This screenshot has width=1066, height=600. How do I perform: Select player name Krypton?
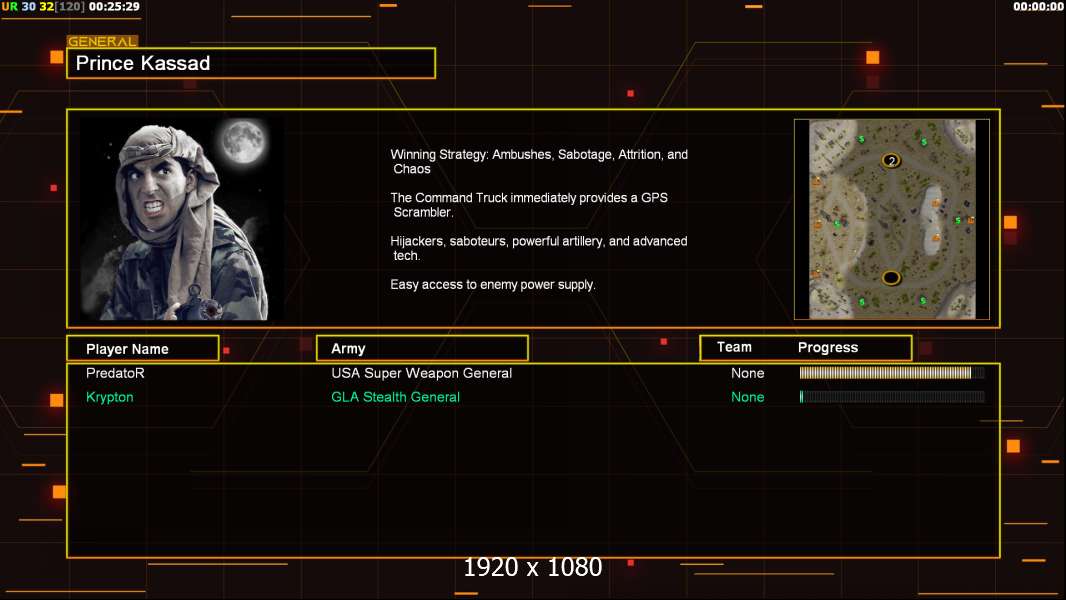(x=109, y=398)
